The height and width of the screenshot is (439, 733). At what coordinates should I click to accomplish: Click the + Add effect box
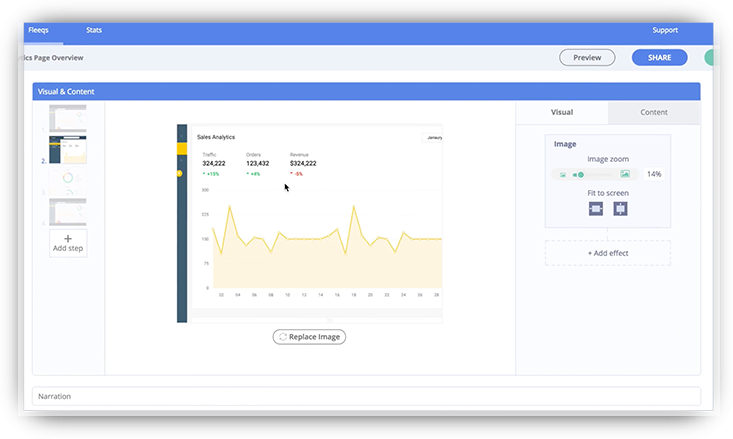[607, 253]
